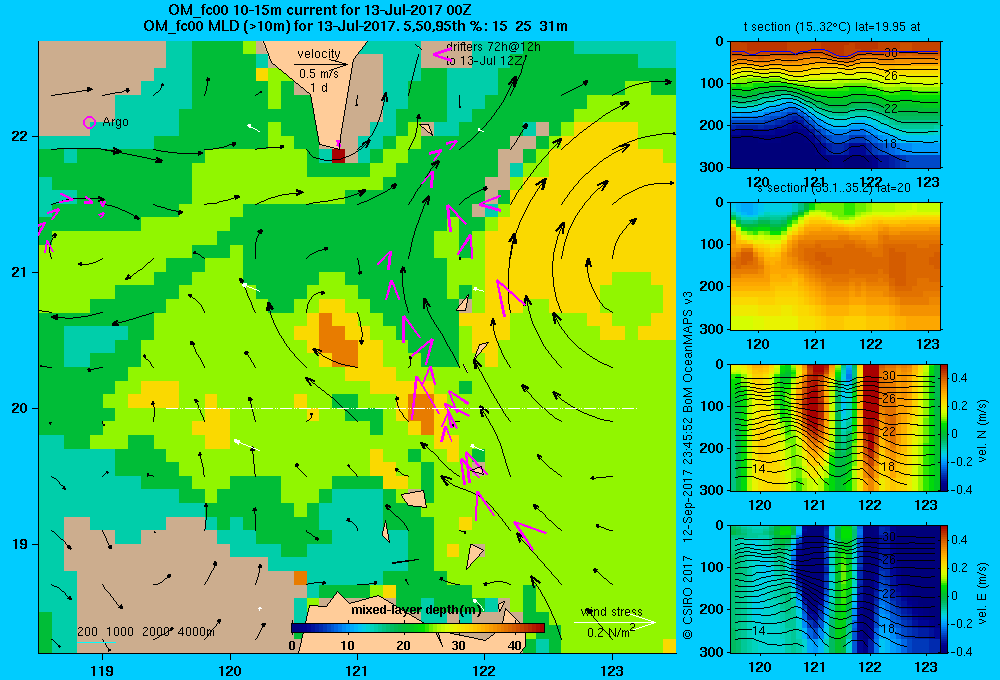Click the longitude 123 label under main map
The width and height of the screenshot is (1000, 680).
tap(612, 670)
